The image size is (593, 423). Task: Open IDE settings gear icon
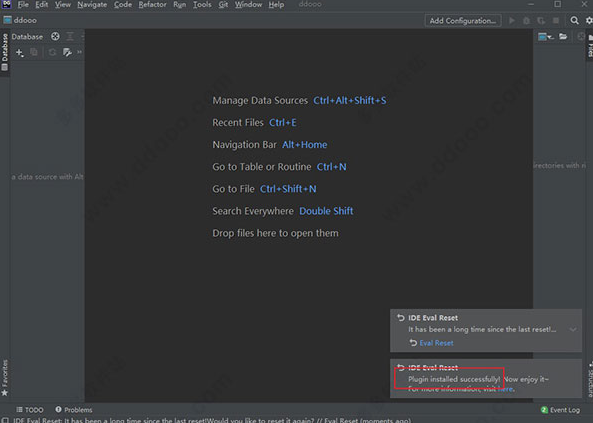coord(589,20)
